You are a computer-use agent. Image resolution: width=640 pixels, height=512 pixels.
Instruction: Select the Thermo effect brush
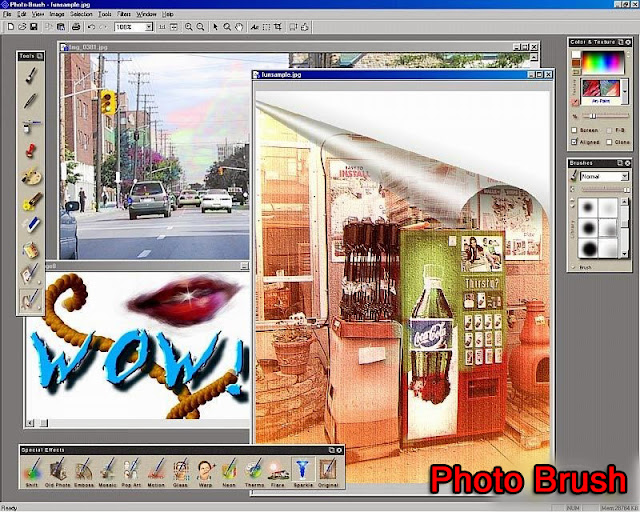coord(254,472)
